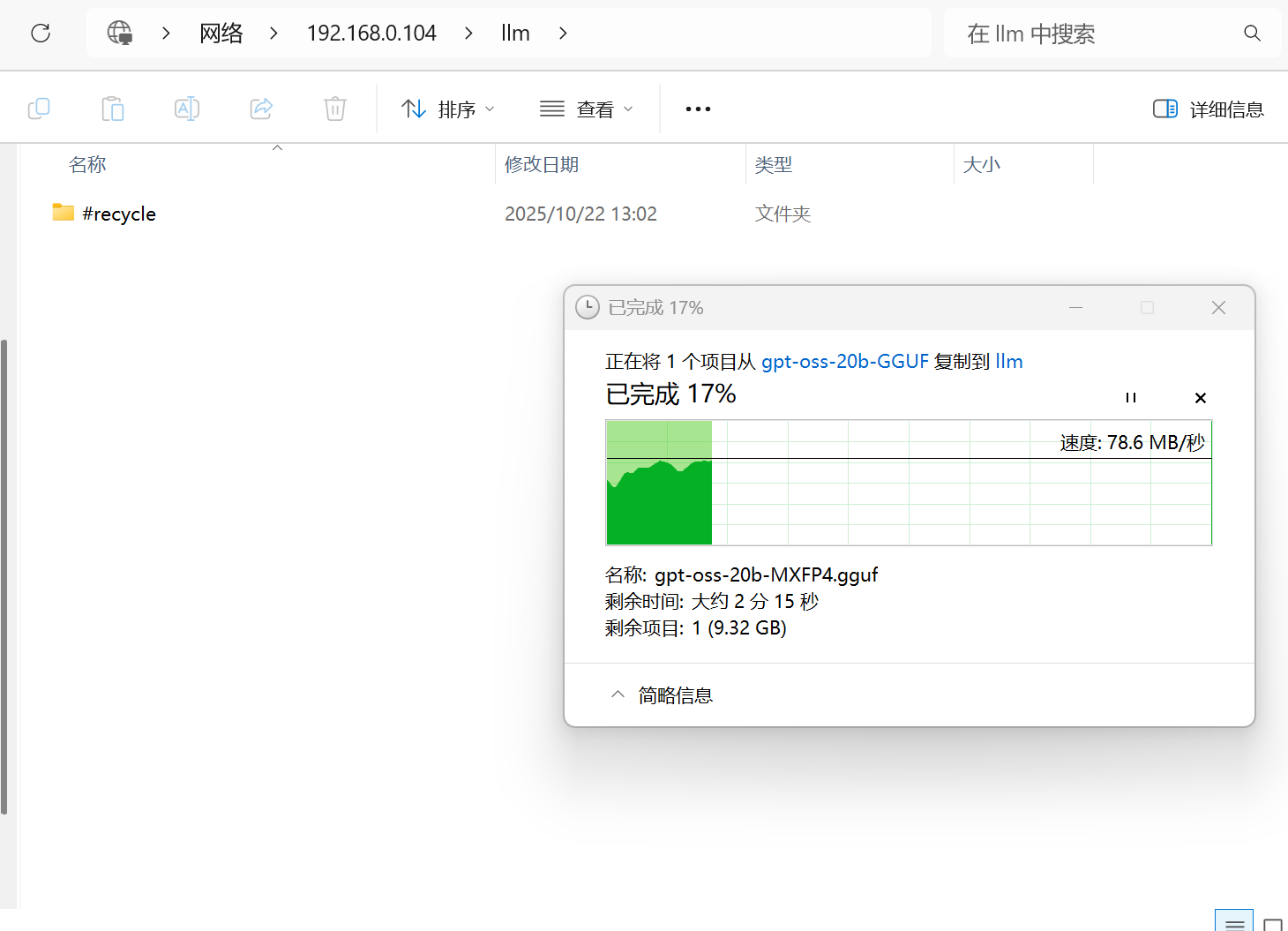The image size is (1288, 931).
Task: Open the gpt-oss-20b-GGUF source link
Action: (844, 361)
